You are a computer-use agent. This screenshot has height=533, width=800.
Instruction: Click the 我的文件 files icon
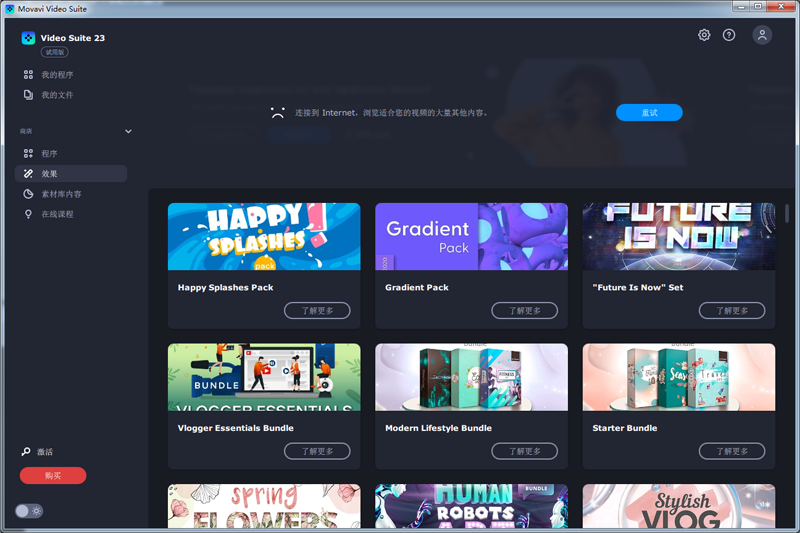pos(28,95)
